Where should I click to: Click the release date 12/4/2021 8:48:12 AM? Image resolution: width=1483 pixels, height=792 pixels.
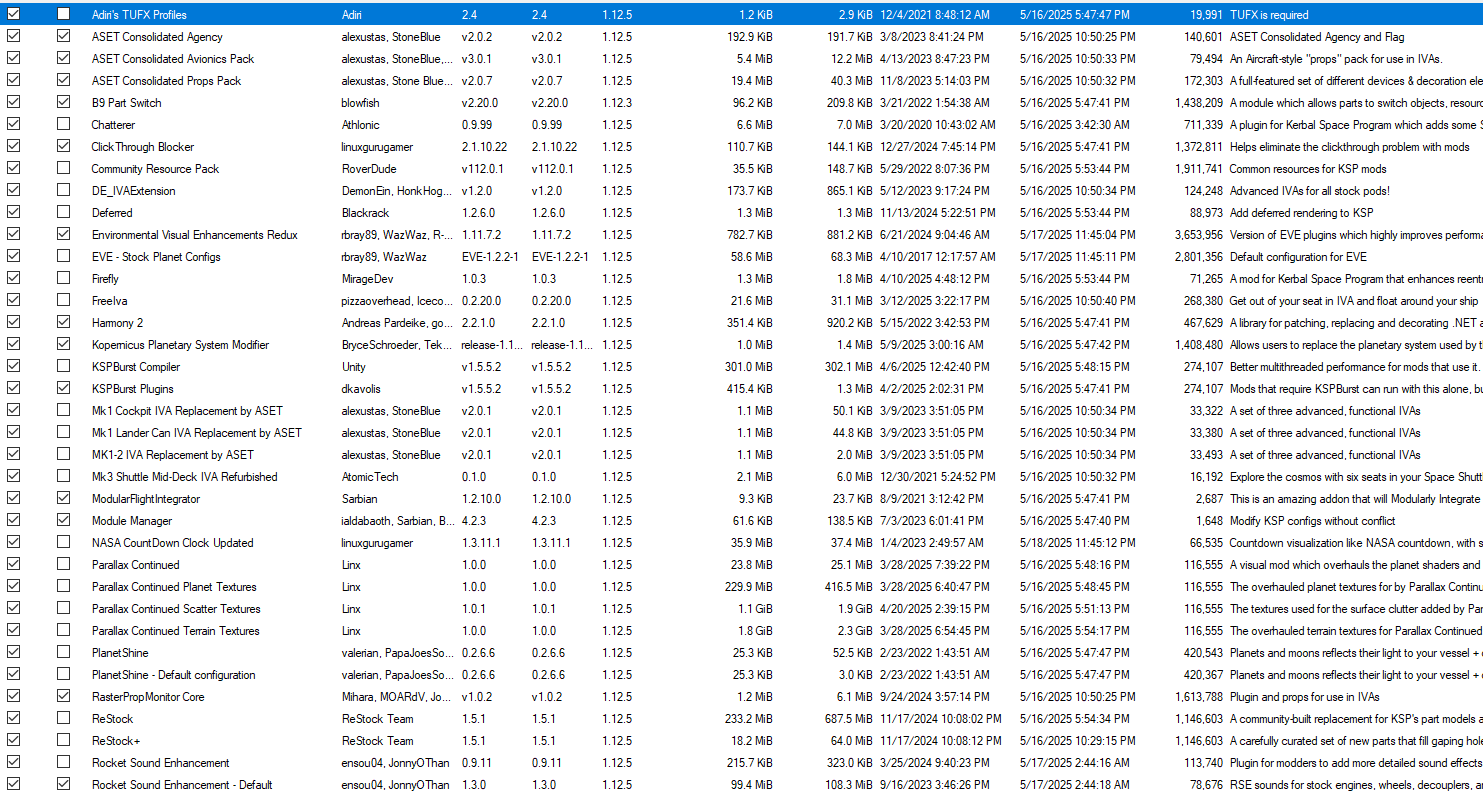coord(935,15)
